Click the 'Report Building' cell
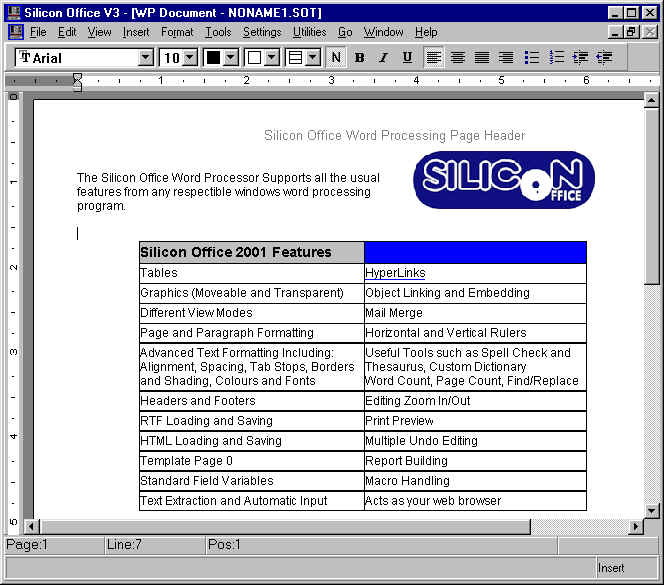Image resolution: width=664 pixels, height=585 pixels. 475,461
